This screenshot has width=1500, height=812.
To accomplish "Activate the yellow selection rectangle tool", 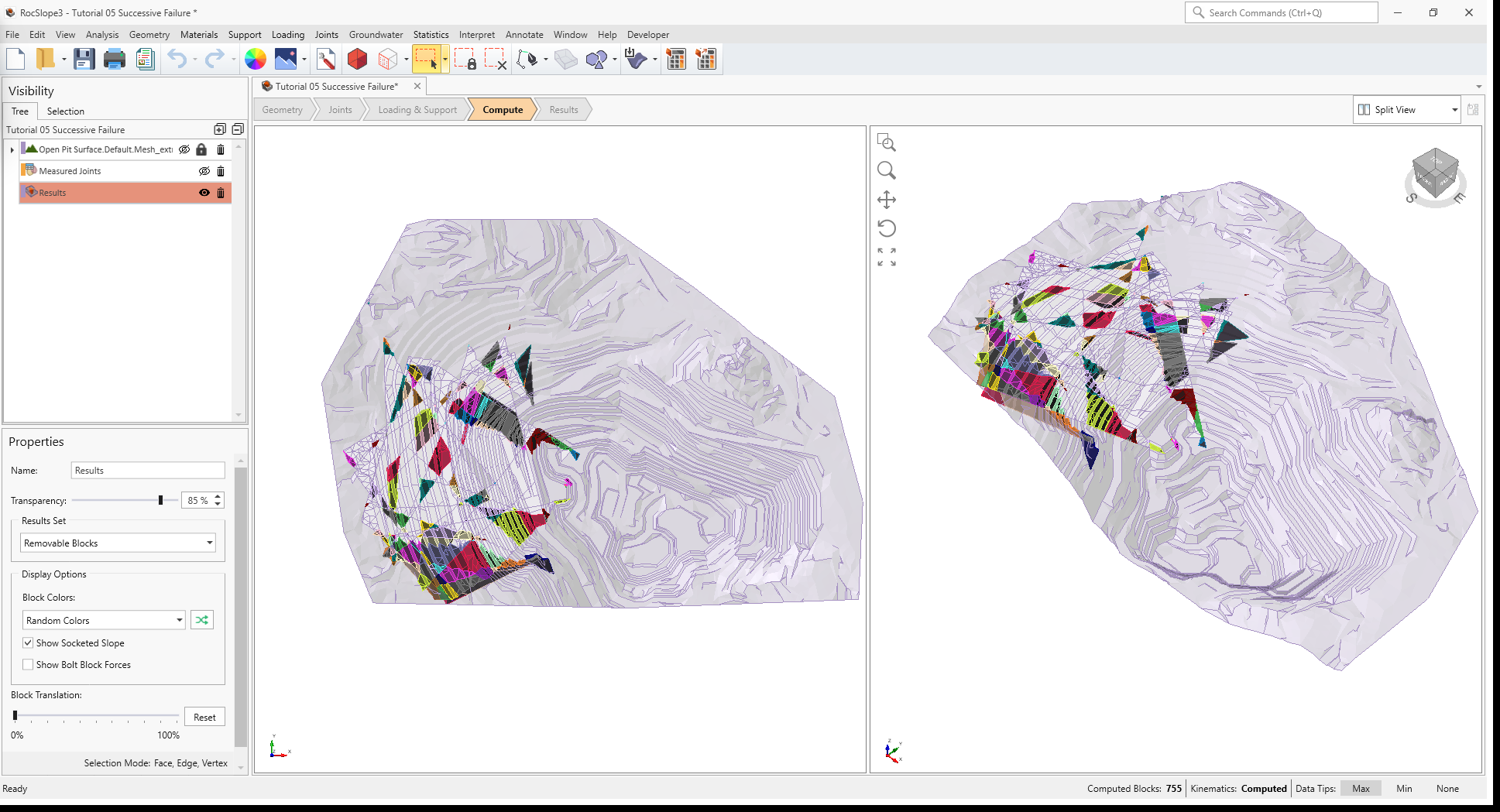I will [x=426, y=59].
